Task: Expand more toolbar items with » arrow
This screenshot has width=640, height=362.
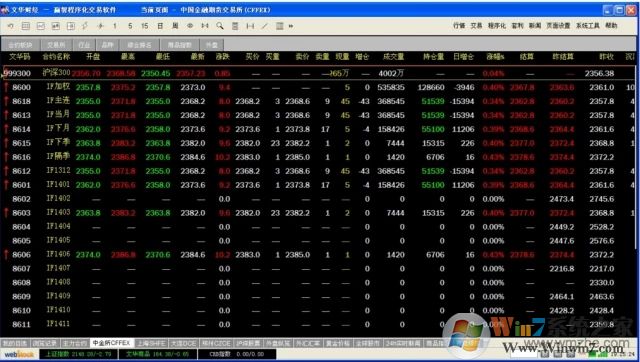Action: pos(291,26)
